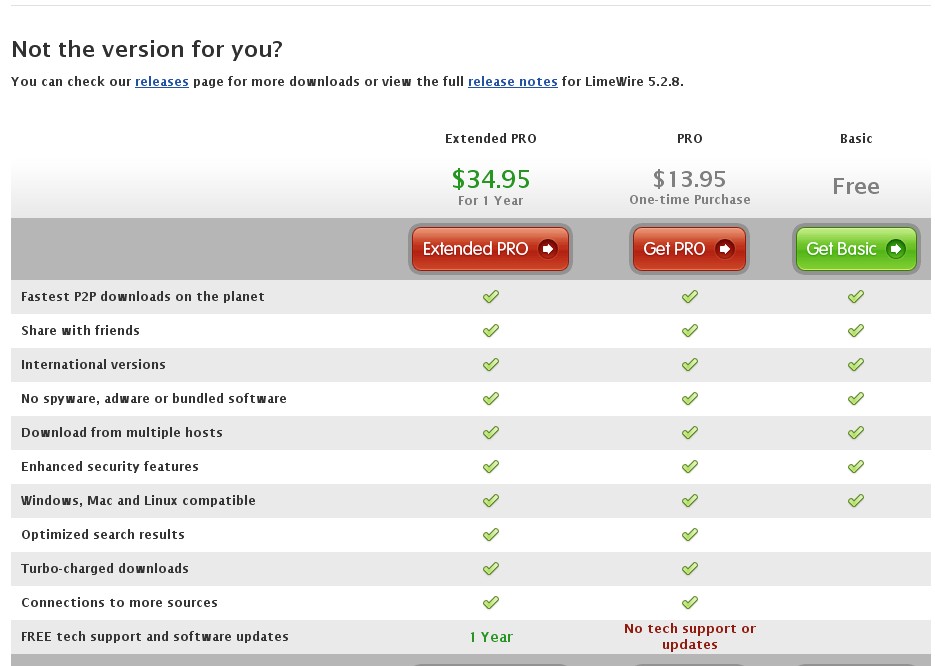The width and height of the screenshot is (935, 666).
Task: Click the PRO column heading above $13.95
Action: click(690, 138)
